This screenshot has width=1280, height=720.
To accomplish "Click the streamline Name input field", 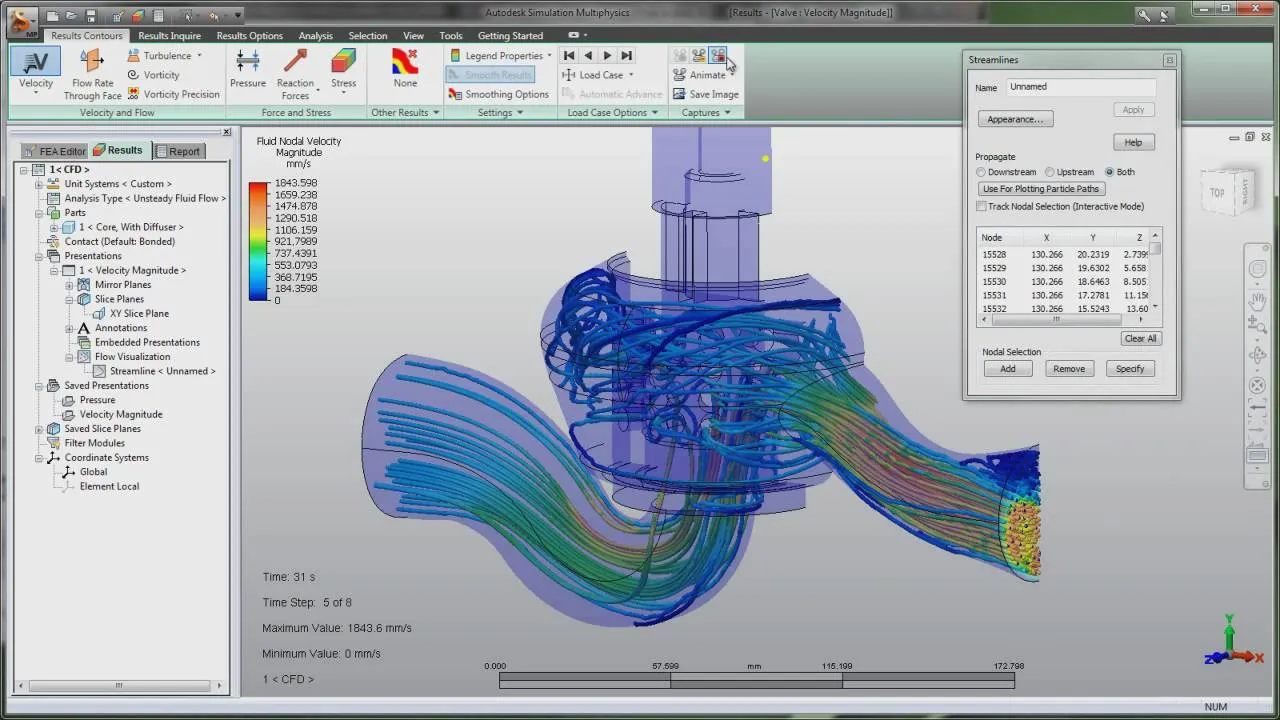I will 1080,87.
